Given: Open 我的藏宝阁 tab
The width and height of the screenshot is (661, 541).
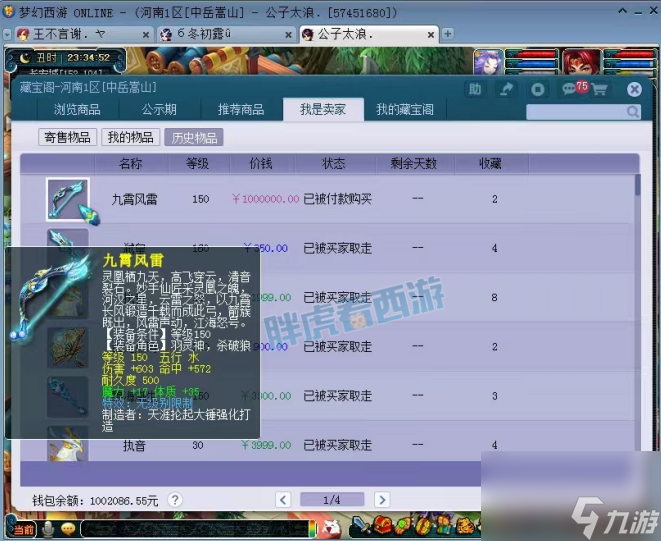Looking at the screenshot, I should pos(405,110).
